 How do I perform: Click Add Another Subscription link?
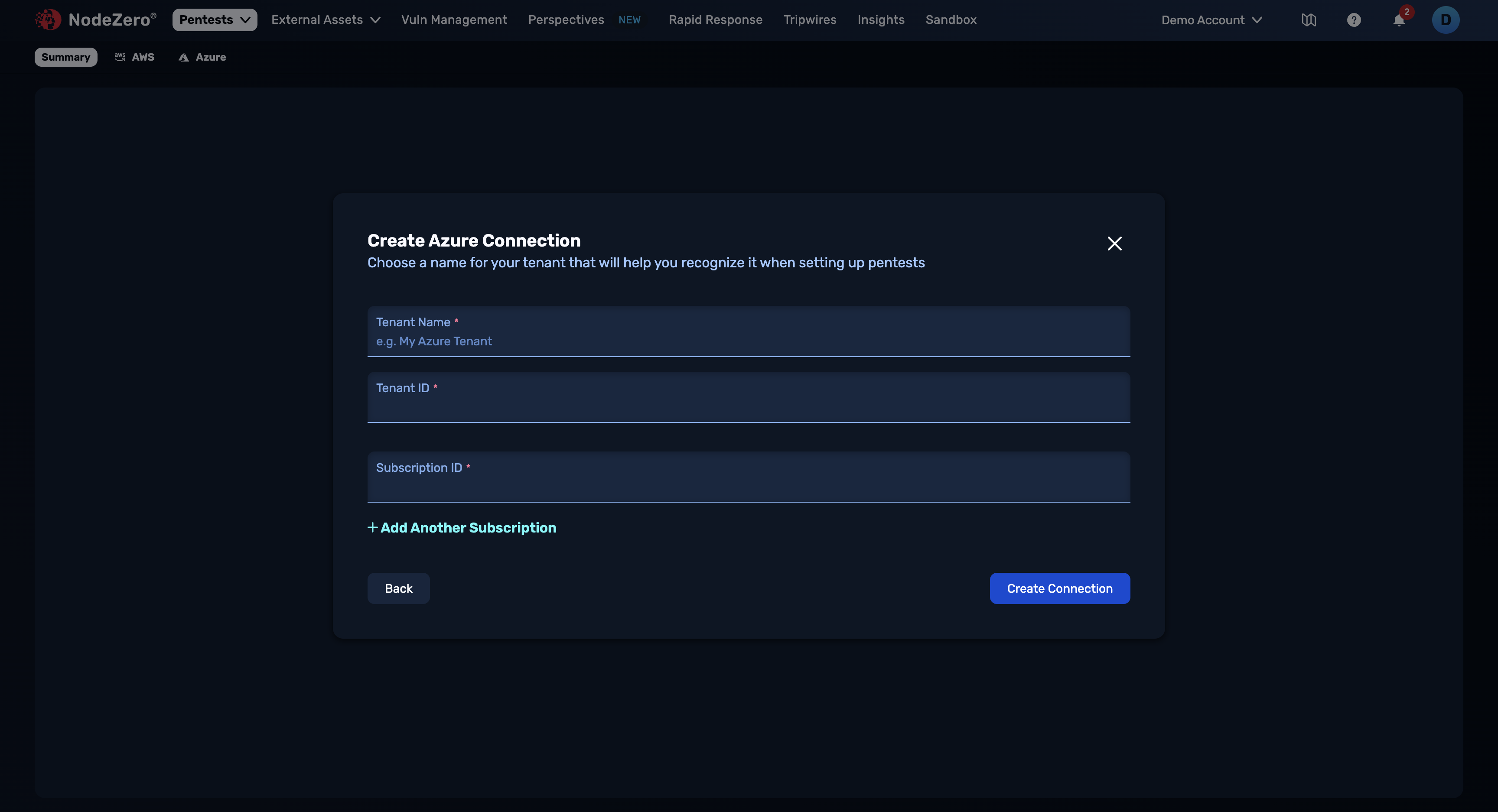coord(462,528)
